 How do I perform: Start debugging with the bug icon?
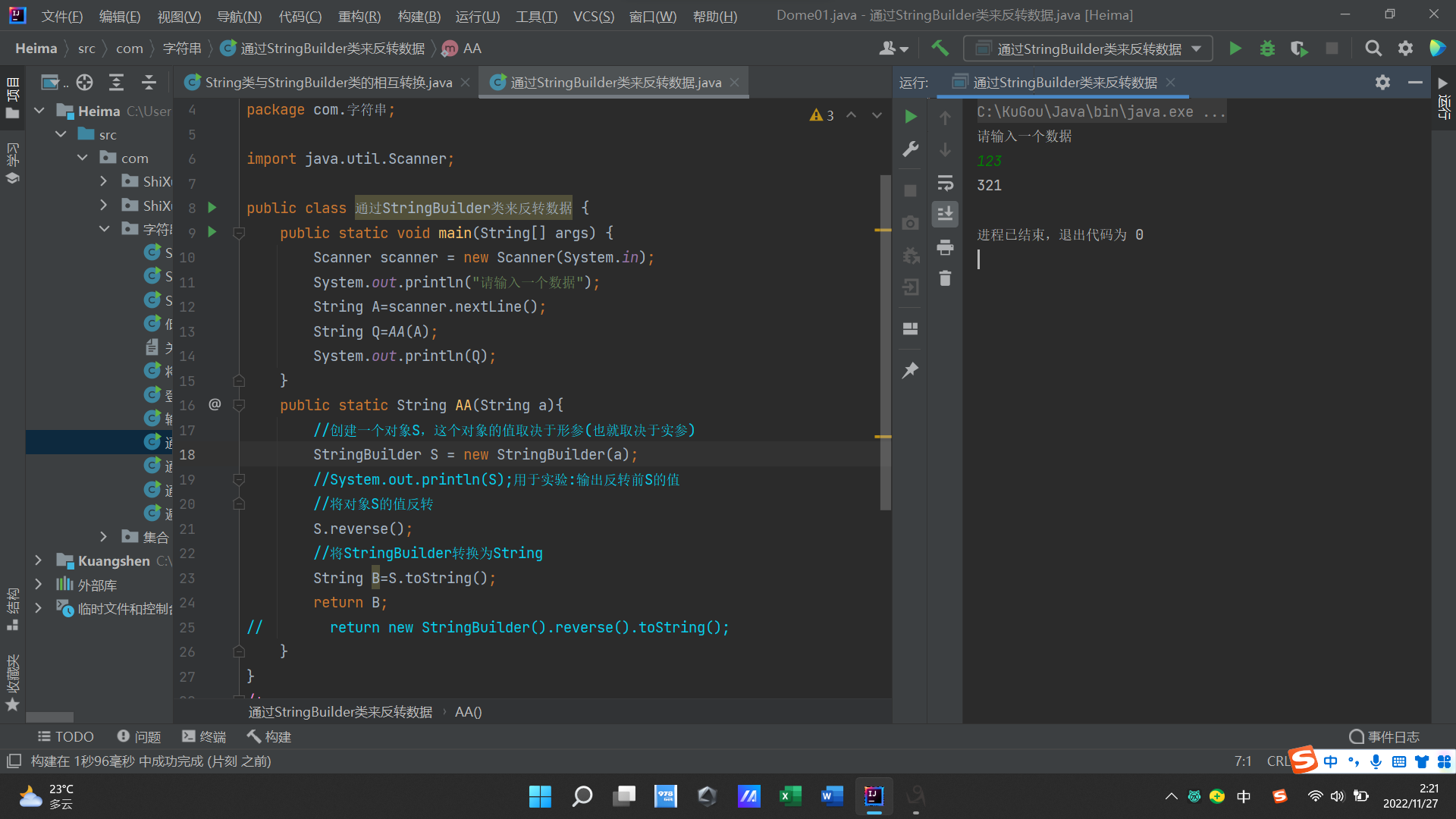(1267, 49)
